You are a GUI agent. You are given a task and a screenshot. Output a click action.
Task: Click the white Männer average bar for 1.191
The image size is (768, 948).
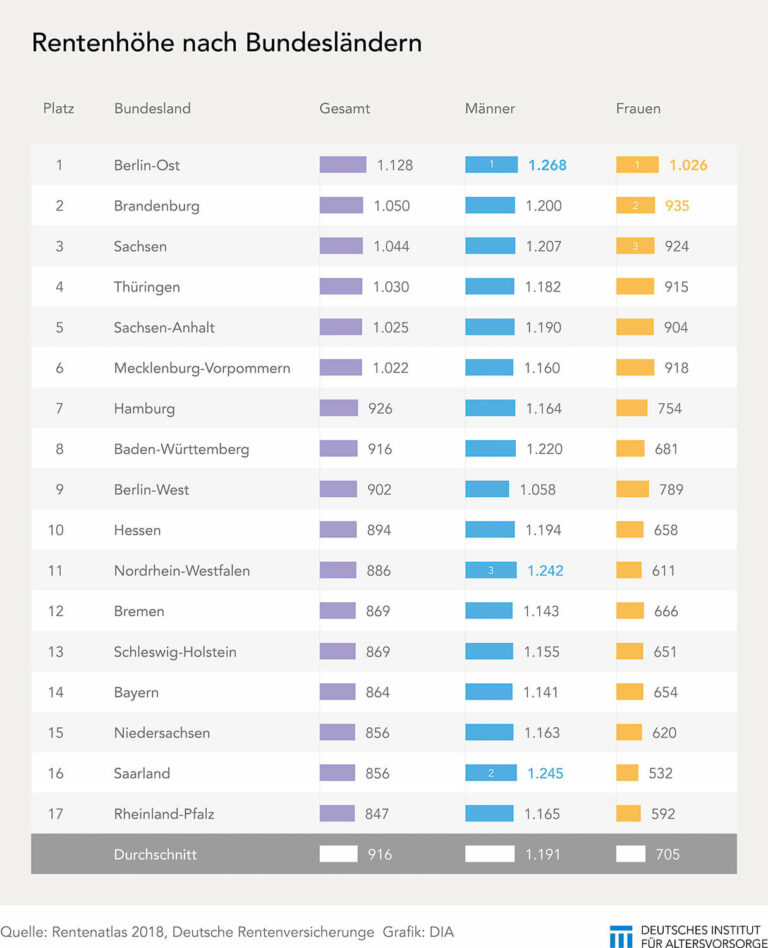[490, 854]
